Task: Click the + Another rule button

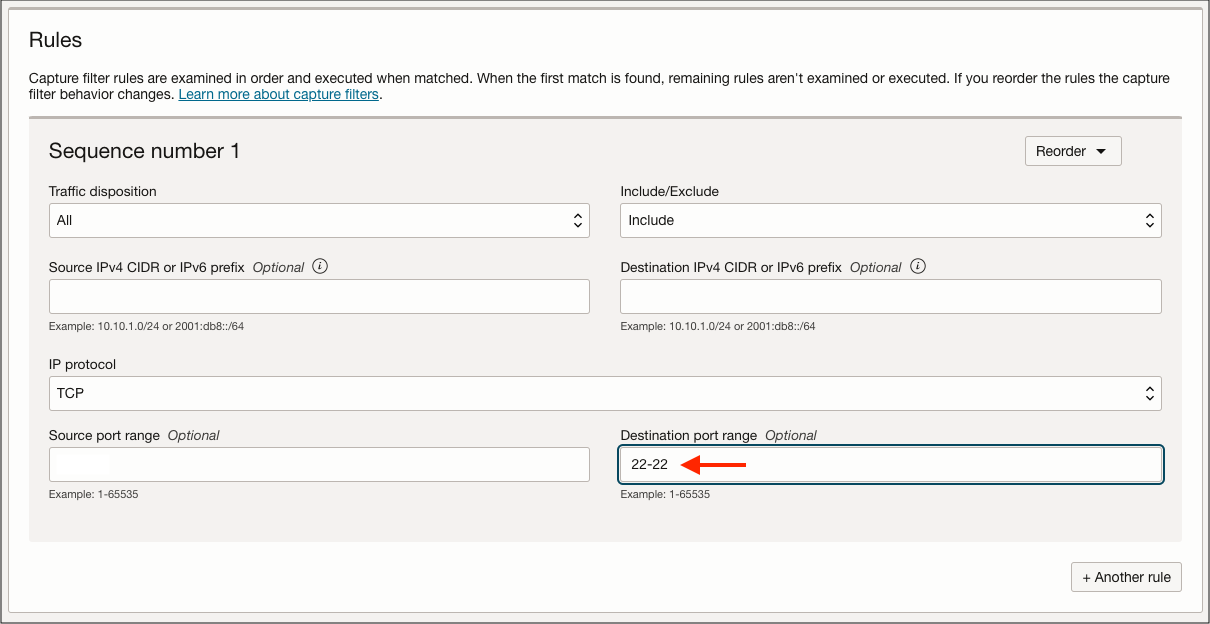Action: (x=1126, y=577)
